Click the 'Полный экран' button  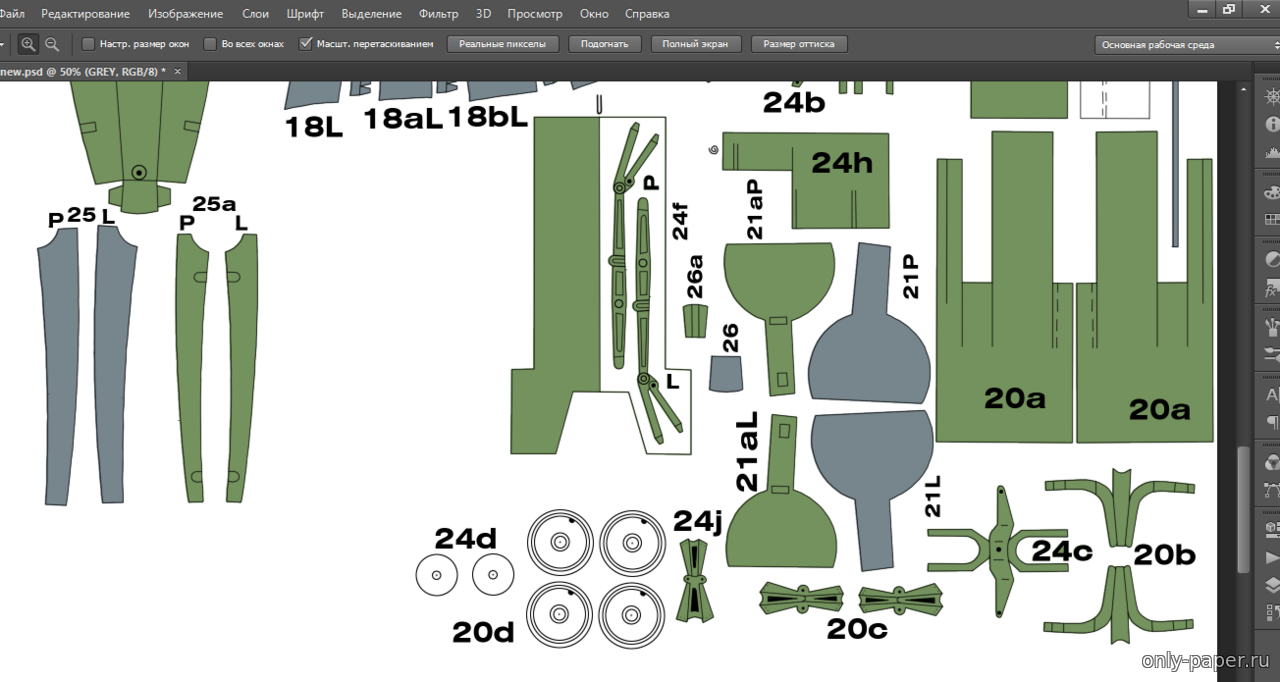tap(696, 44)
